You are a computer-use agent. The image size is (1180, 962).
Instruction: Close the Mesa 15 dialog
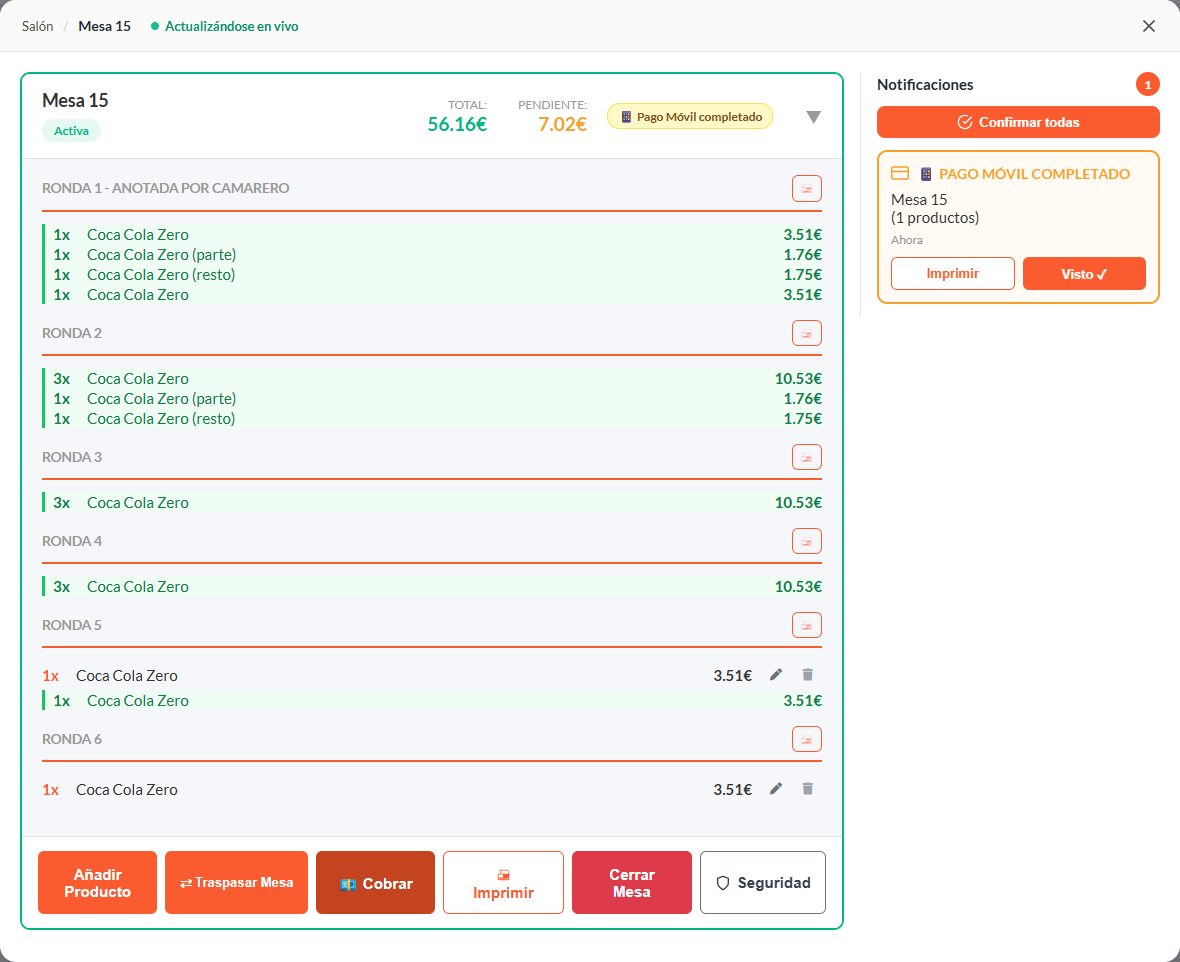[1148, 26]
